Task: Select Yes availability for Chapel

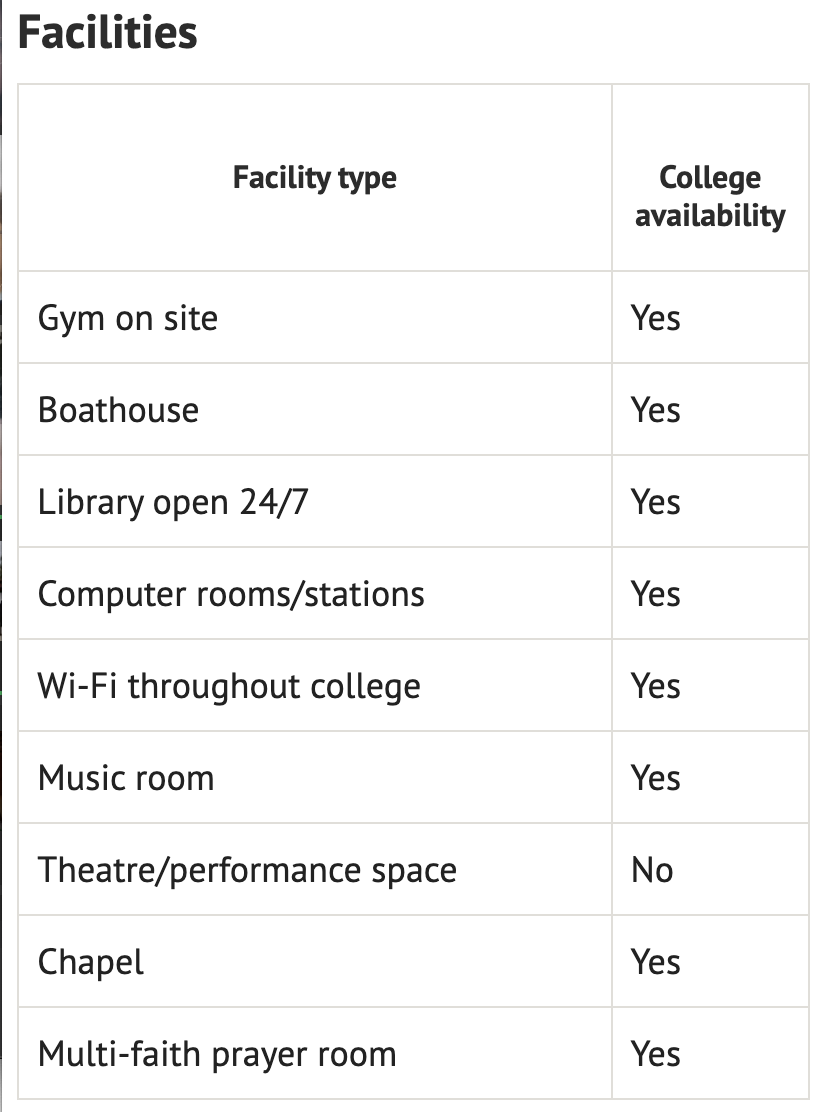Action: (656, 962)
